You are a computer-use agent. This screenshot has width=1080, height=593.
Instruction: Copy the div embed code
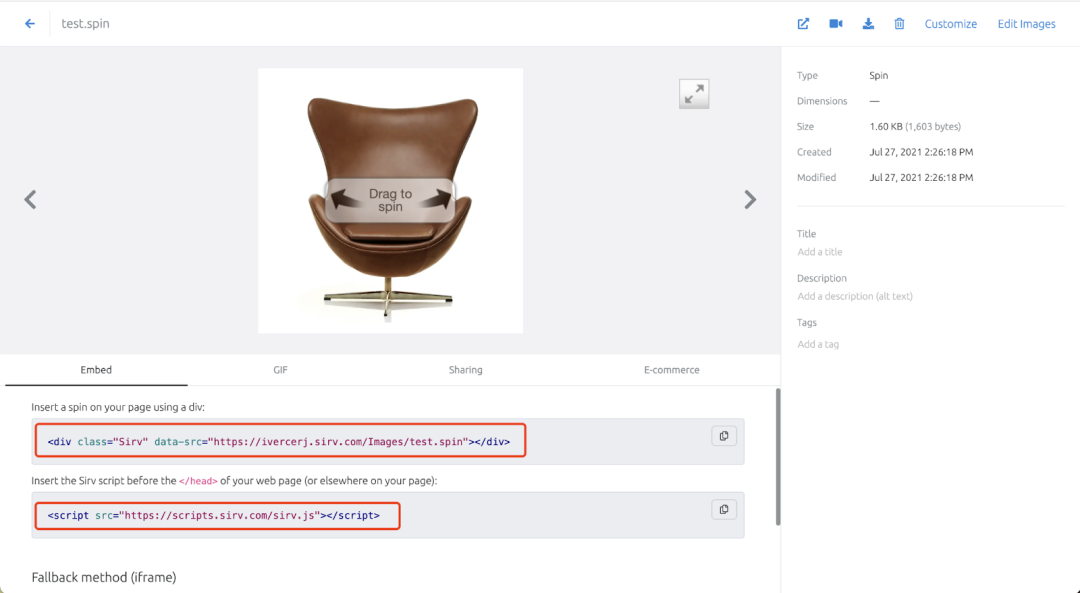[x=724, y=436]
